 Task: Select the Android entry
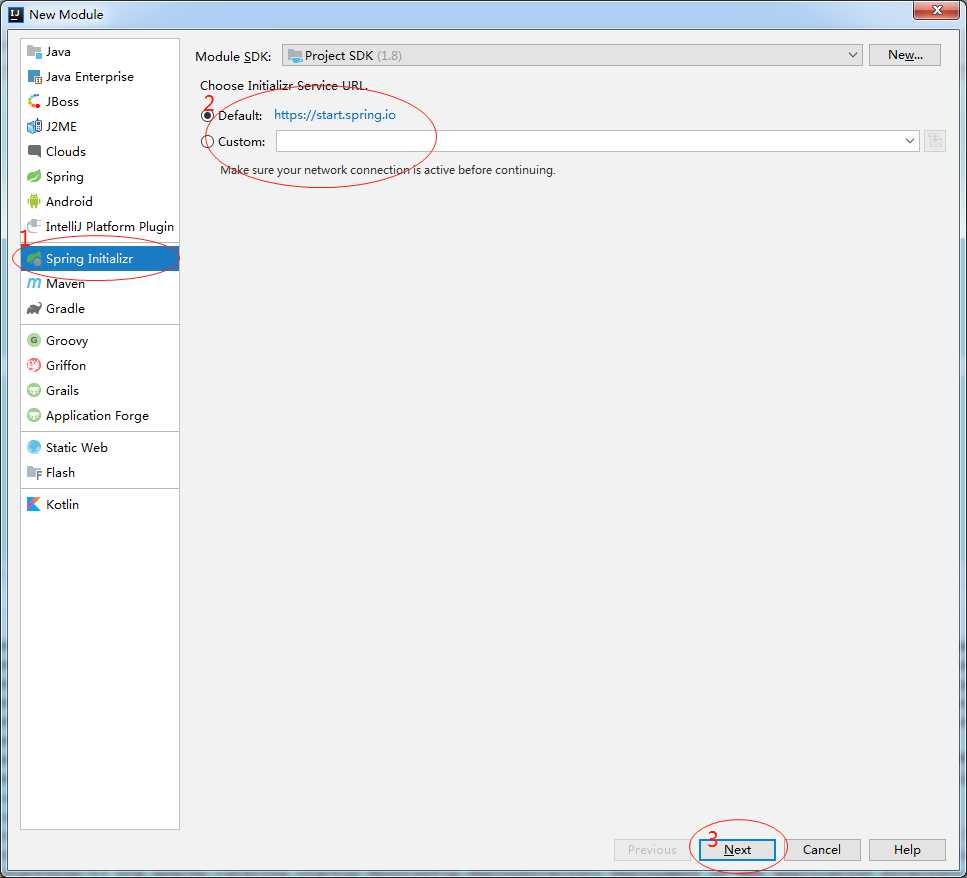[x=100, y=202]
